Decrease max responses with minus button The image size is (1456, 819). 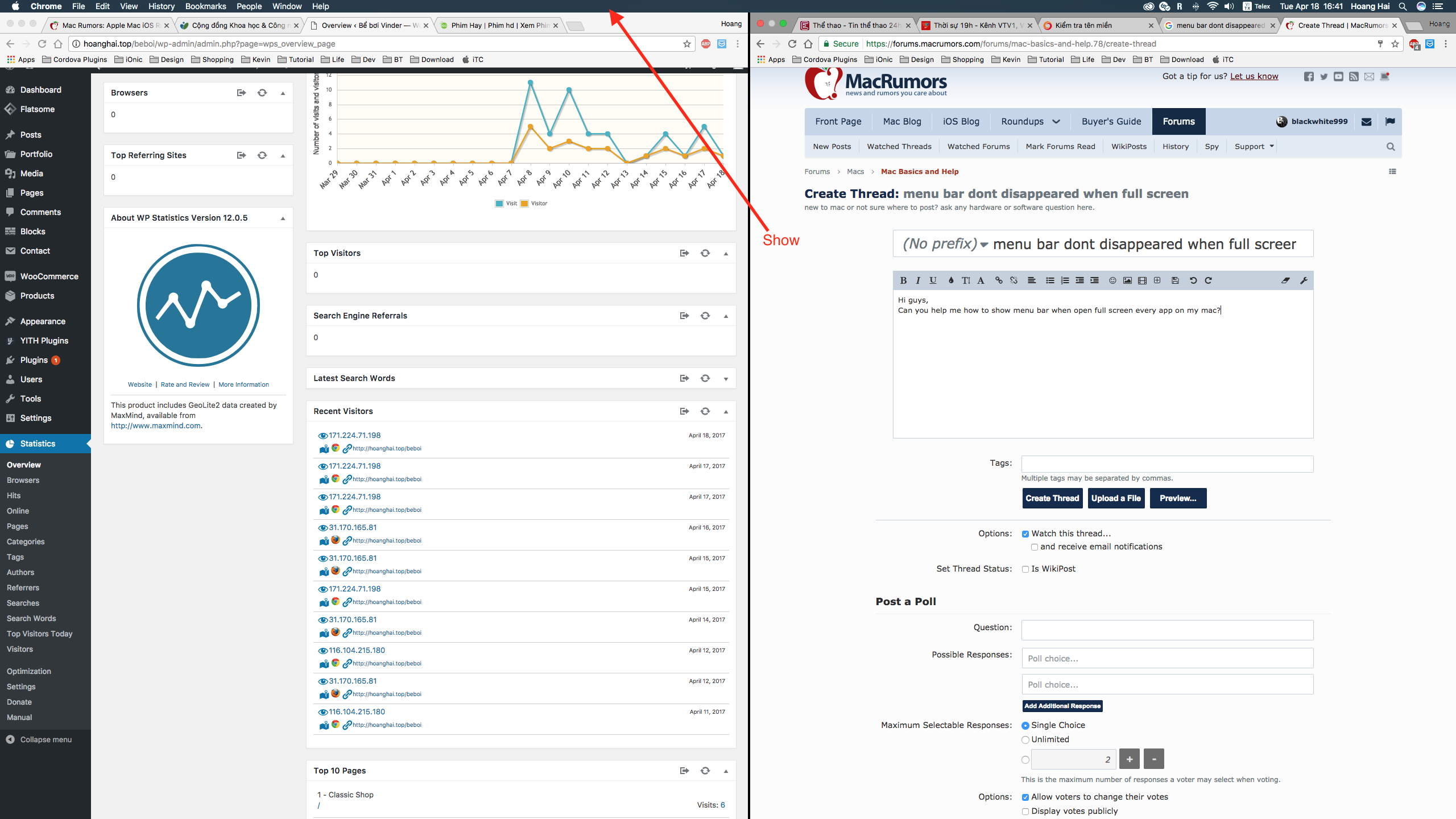click(1154, 759)
